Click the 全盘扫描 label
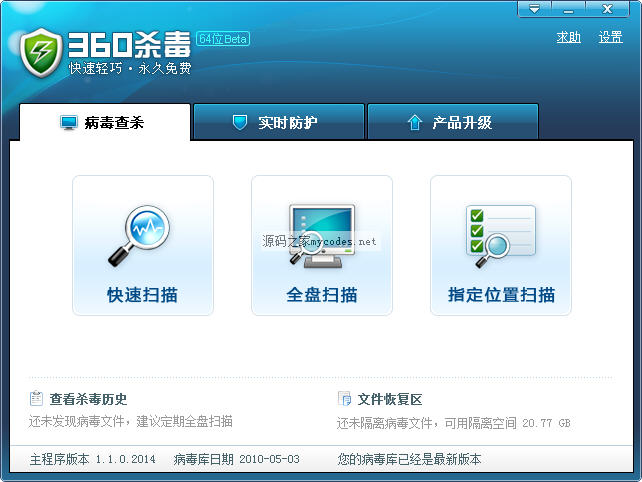 tap(322, 295)
